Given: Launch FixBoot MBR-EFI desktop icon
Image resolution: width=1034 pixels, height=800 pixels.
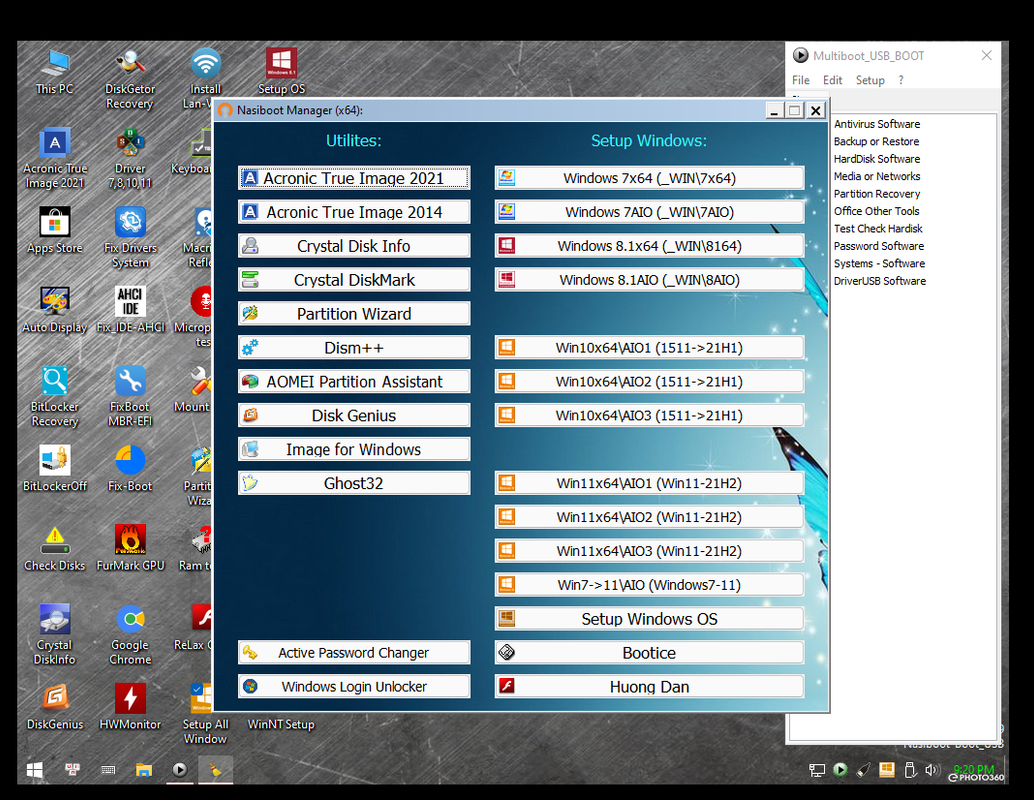Looking at the screenshot, I should click(130, 396).
